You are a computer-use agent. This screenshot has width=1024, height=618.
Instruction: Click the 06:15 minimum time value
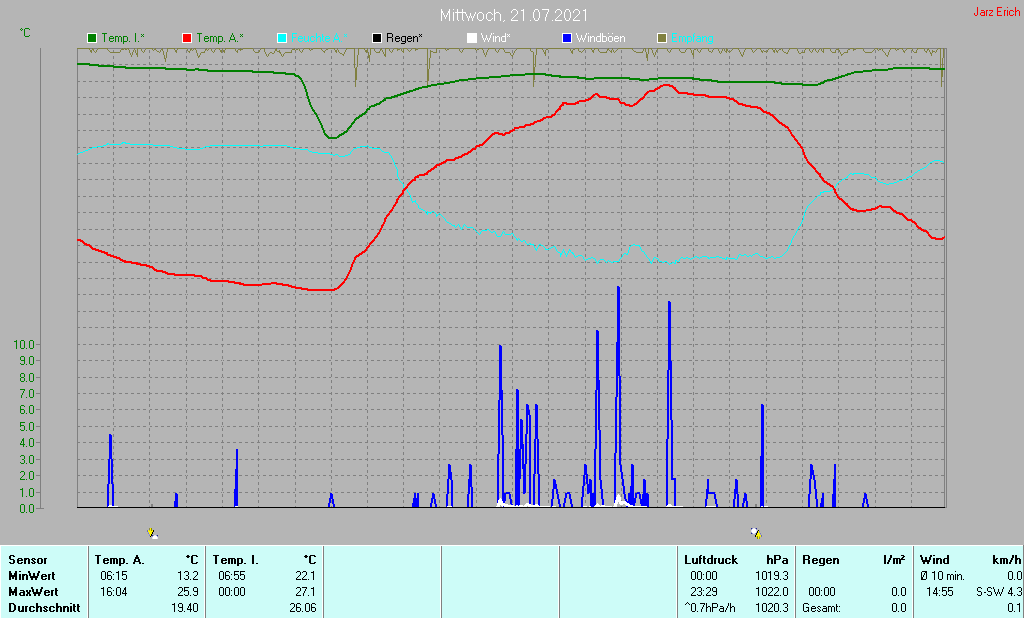click(x=114, y=576)
